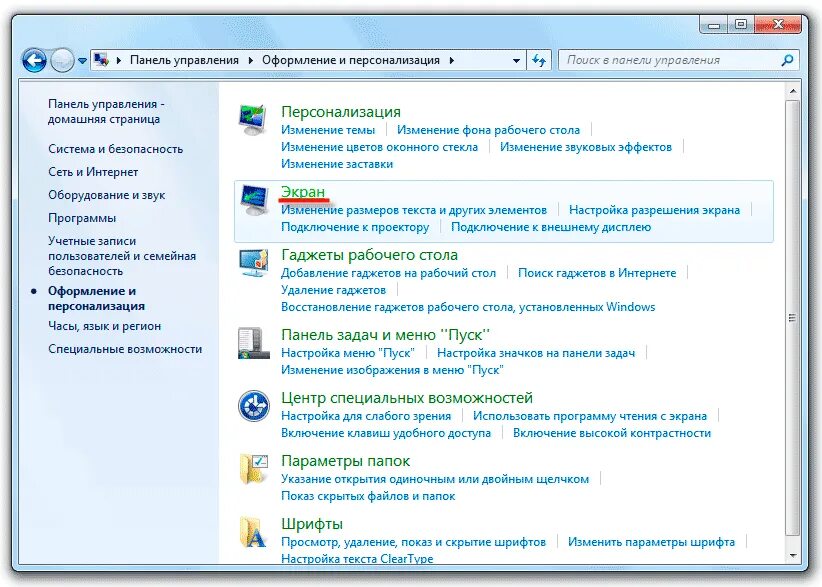Click Изменение размеров текста и других элементов

coord(414,210)
